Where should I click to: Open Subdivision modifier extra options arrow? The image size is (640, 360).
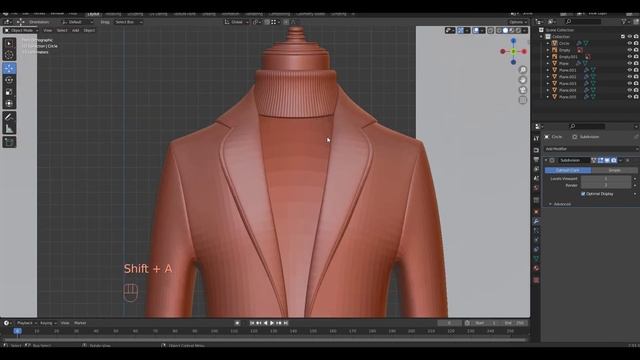pos(620,160)
